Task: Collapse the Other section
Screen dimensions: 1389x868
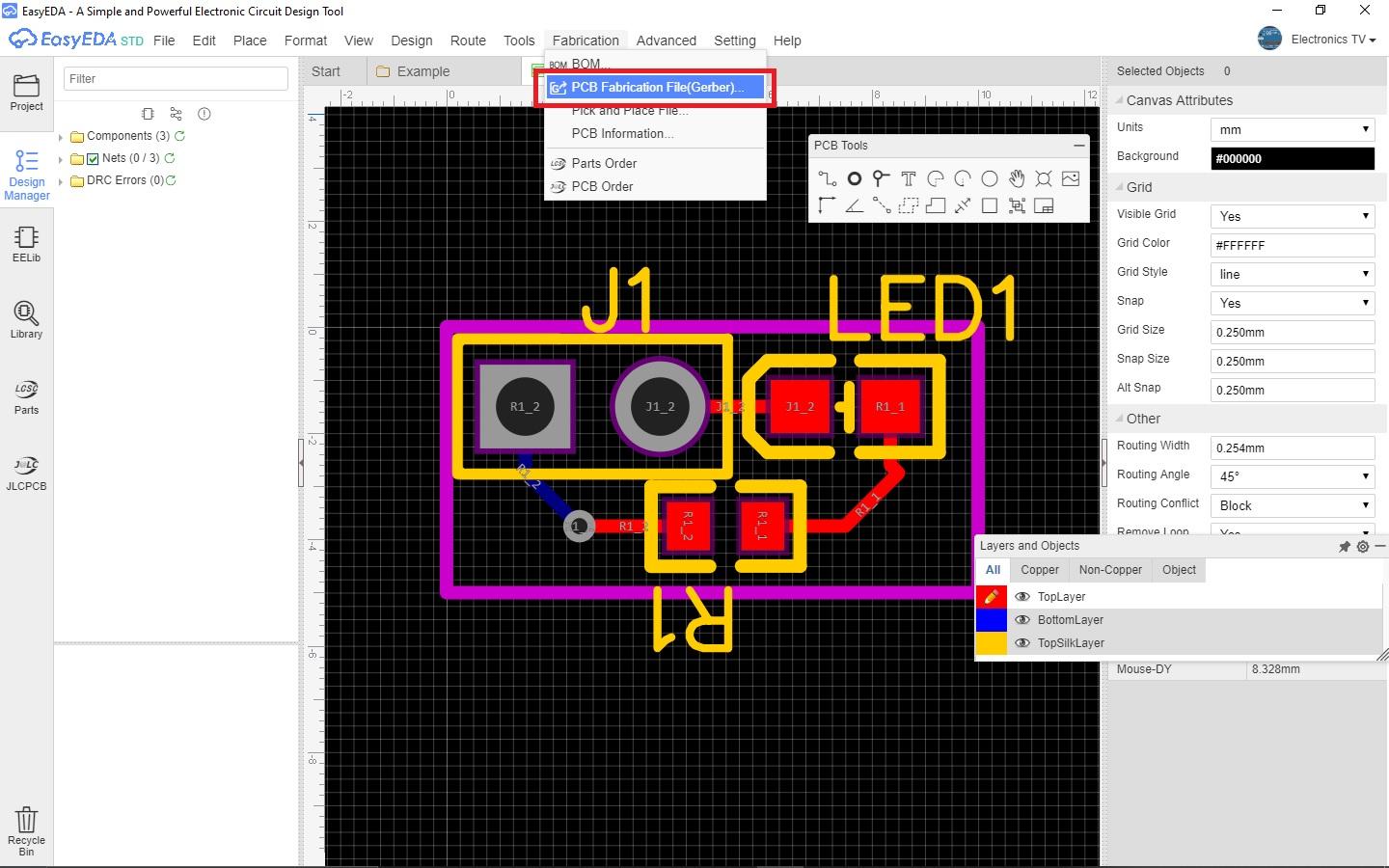Action: [1120, 419]
